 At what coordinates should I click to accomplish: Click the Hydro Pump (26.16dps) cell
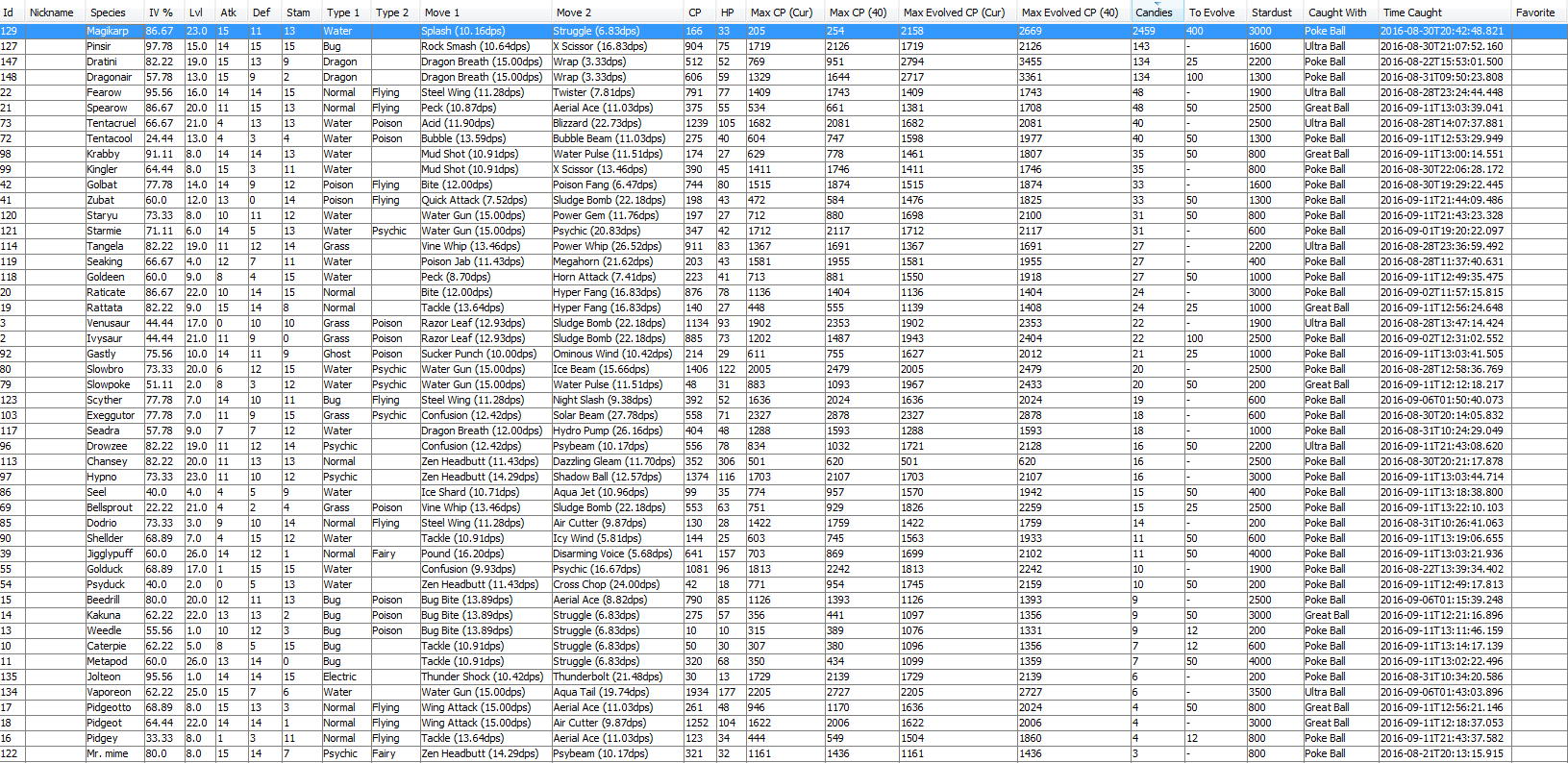[x=616, y=431]
